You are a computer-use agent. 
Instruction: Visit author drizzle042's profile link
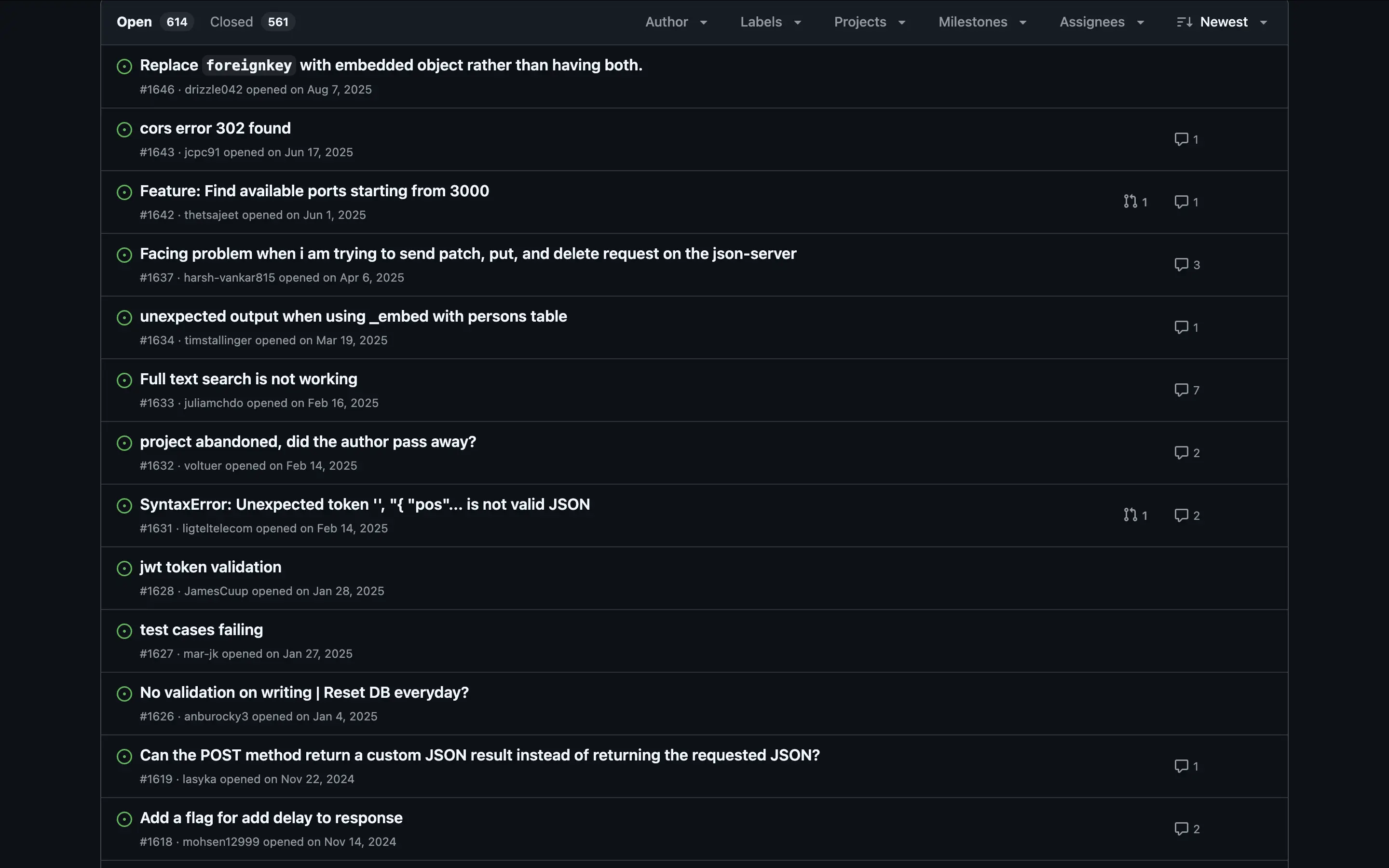(x=213, y=90)
